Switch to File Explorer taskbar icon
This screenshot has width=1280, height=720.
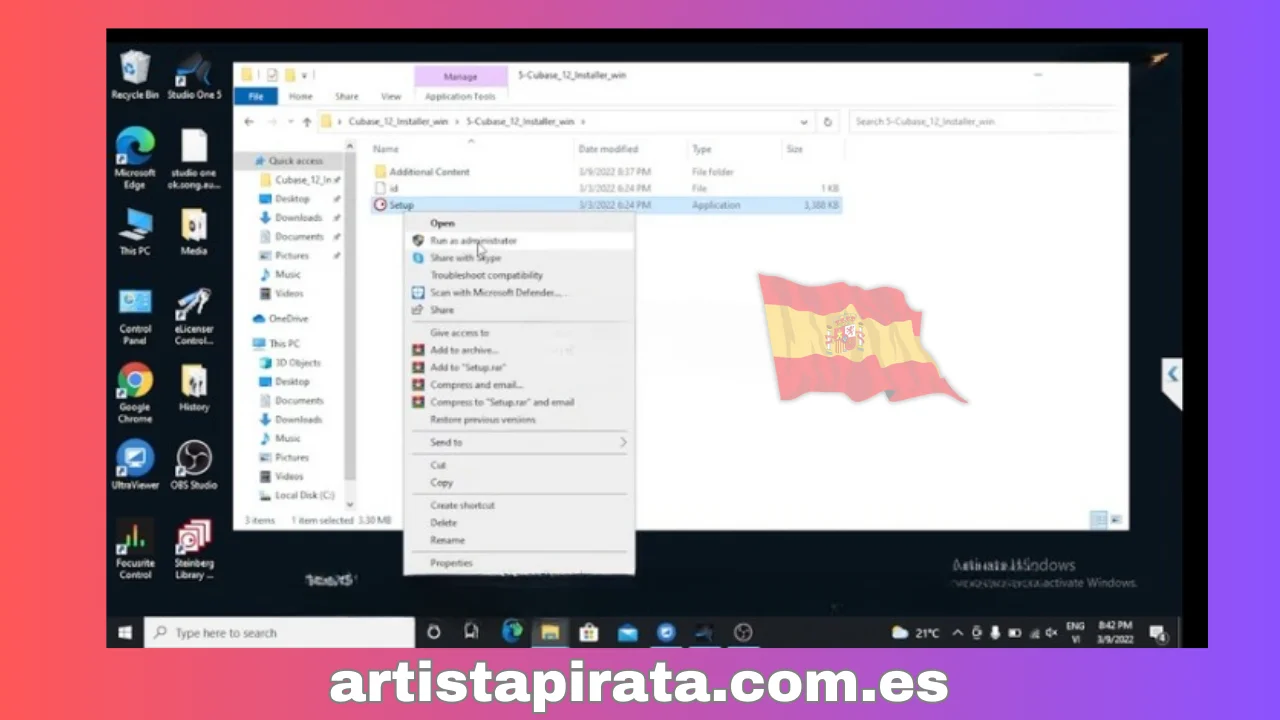pyautogui.click(x=550, y=633)
